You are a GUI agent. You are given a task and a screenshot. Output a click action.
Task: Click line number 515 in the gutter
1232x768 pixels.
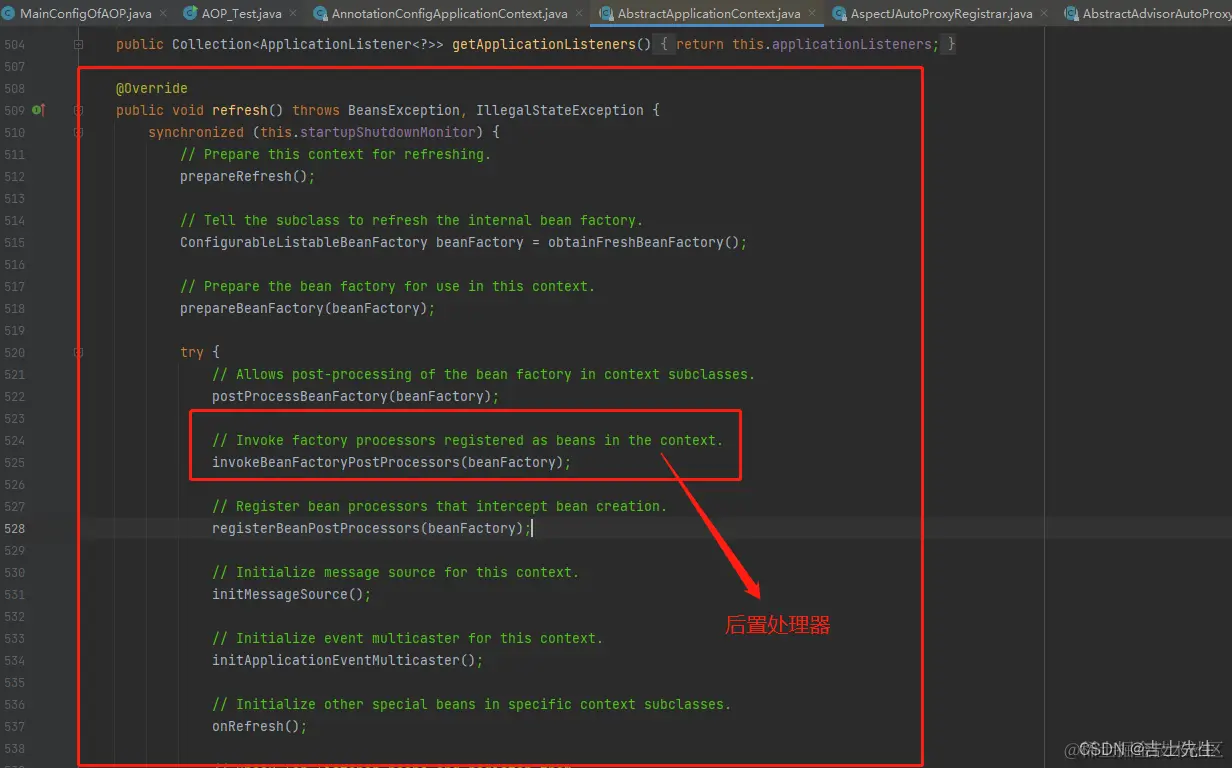[x=14, y=243]
